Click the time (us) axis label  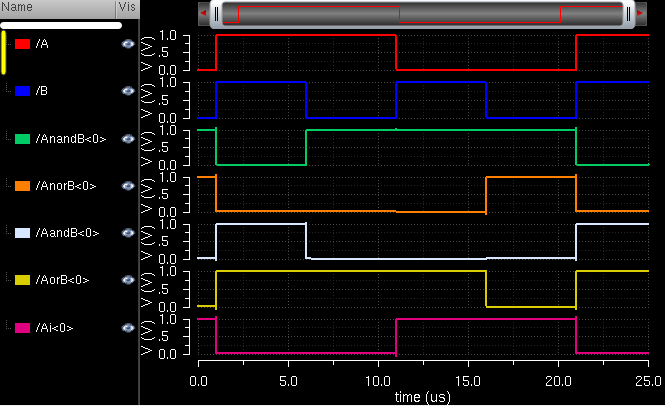point(422,397)
